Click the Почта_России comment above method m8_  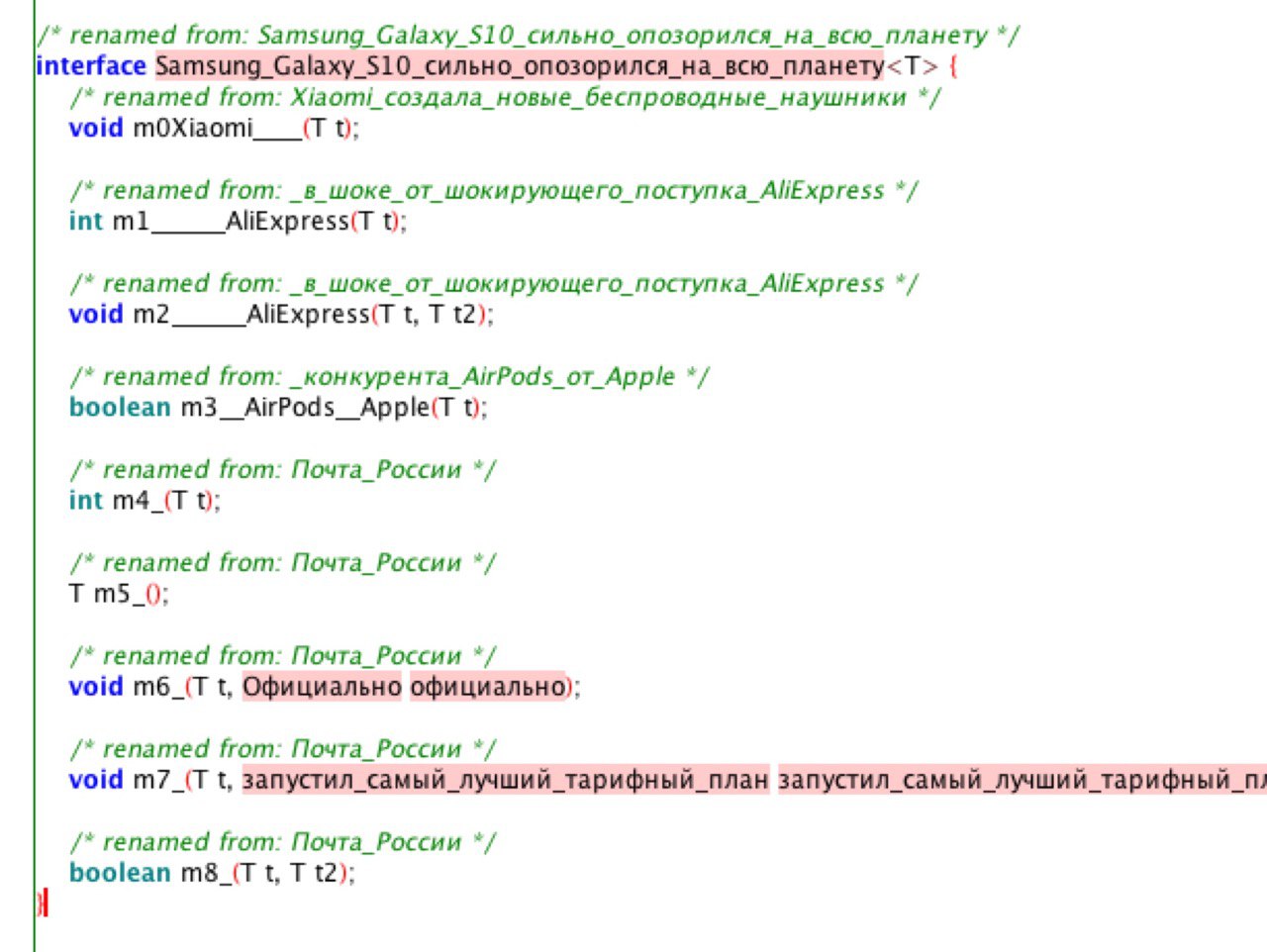pos(282,841)
